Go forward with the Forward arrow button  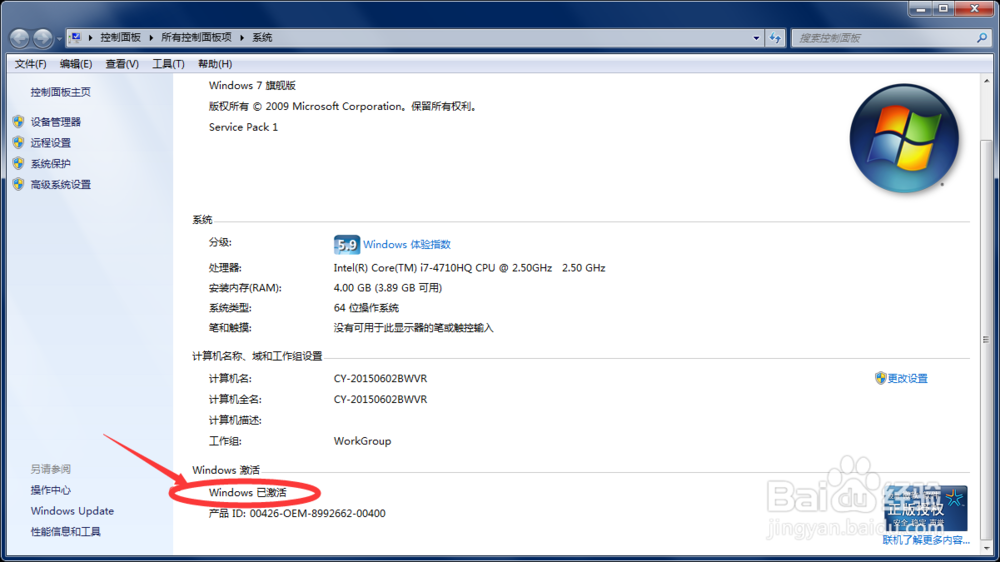[43, 38]
